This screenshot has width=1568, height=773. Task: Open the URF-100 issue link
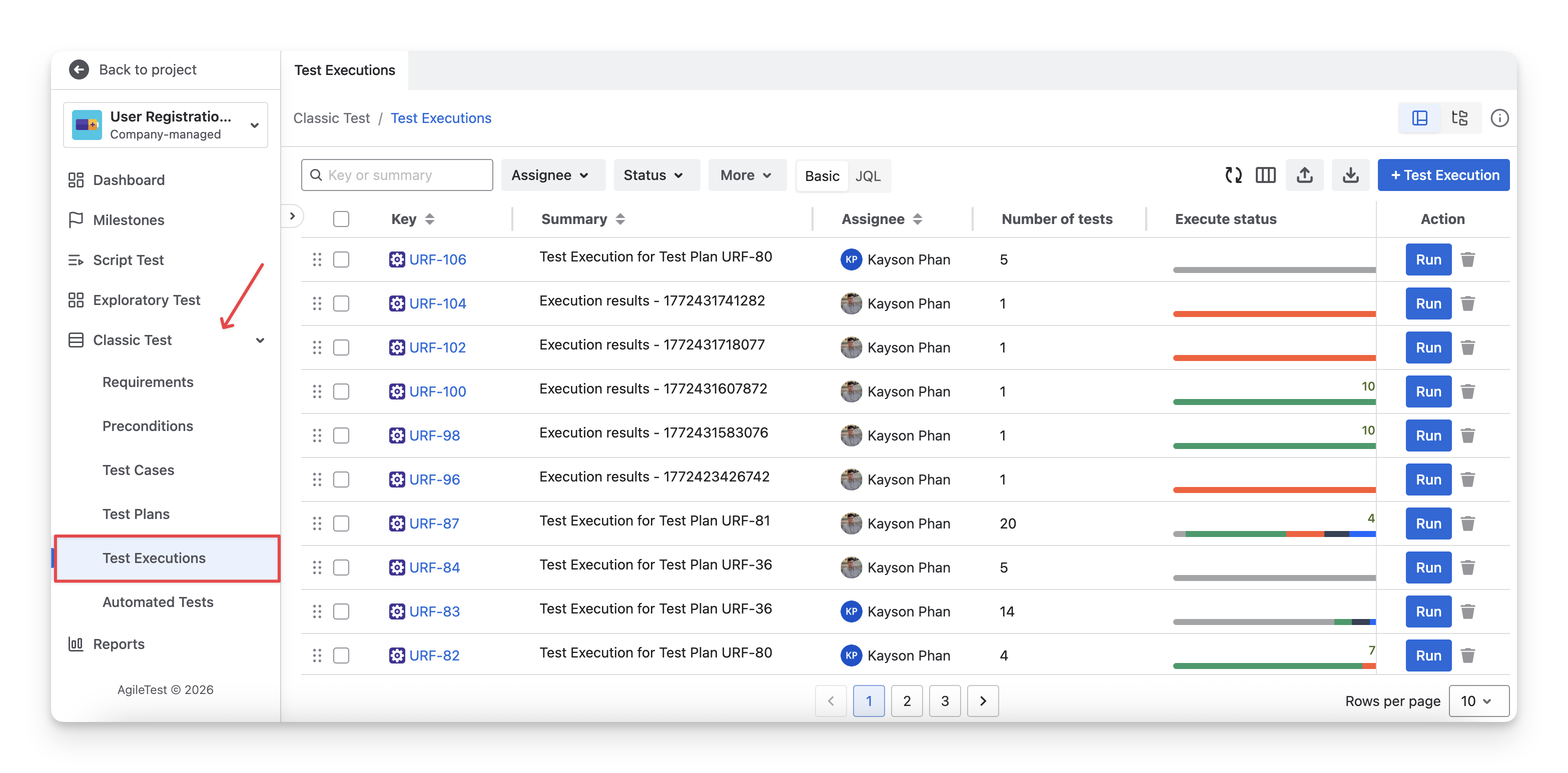click(x=437, y=391)
